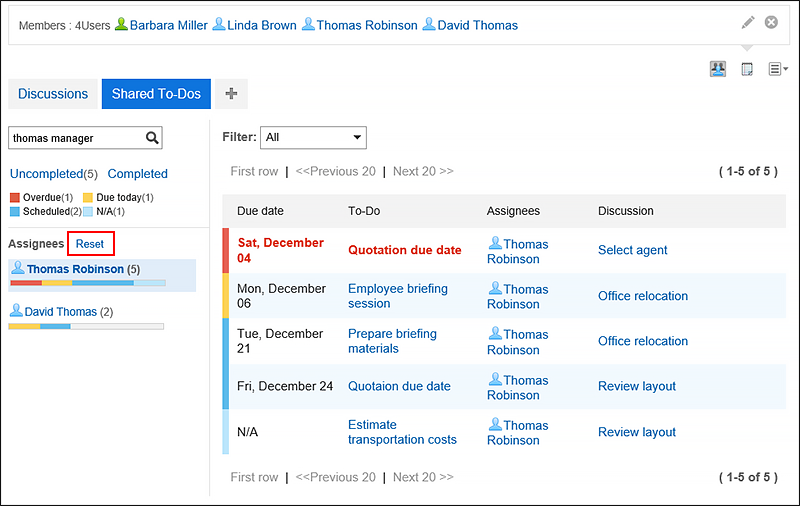
Task: Open the Quotaion due date to-do for December 24
Action: point(399,386)
